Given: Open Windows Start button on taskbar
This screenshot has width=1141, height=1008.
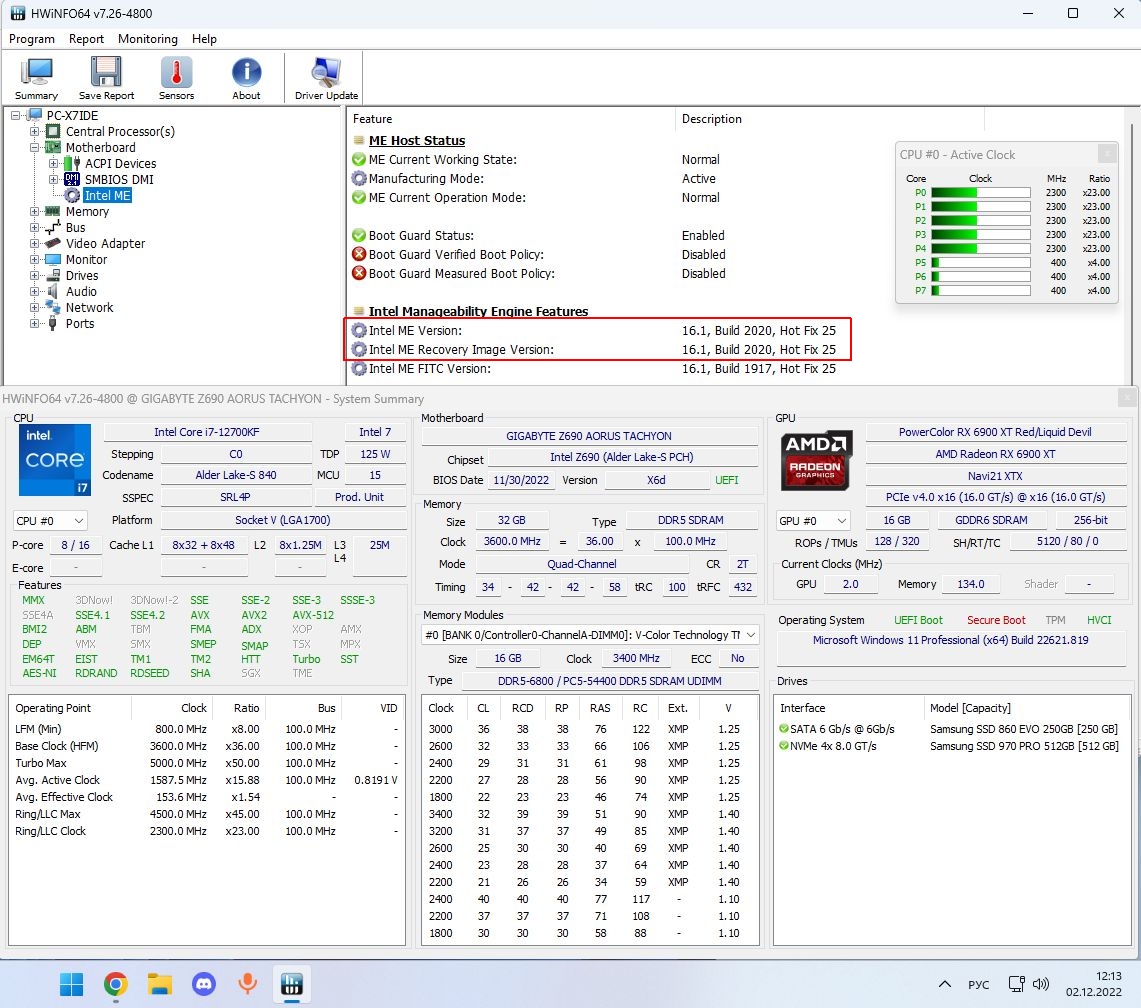Looking at the screenshot, I should tap(71, 984).
